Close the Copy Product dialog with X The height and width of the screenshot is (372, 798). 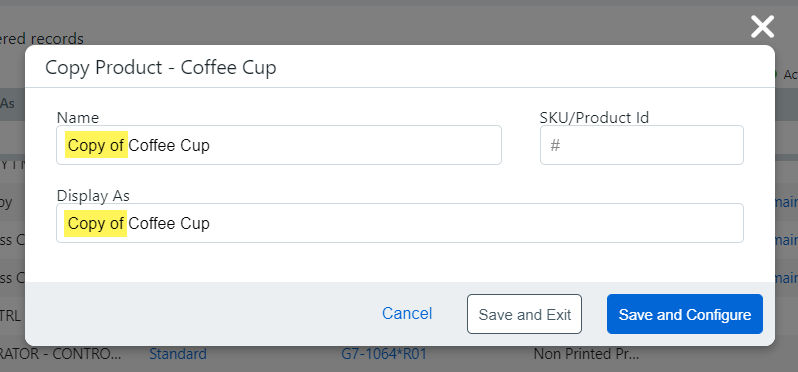762,27
